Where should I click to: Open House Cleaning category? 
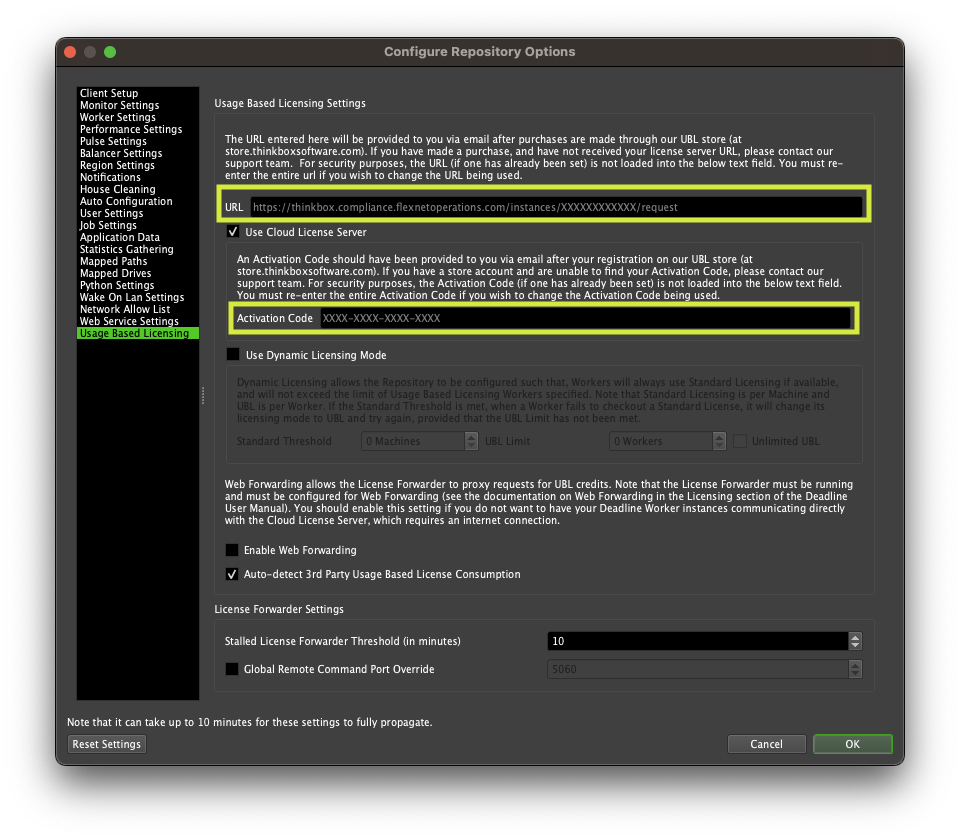pos(138,189)
